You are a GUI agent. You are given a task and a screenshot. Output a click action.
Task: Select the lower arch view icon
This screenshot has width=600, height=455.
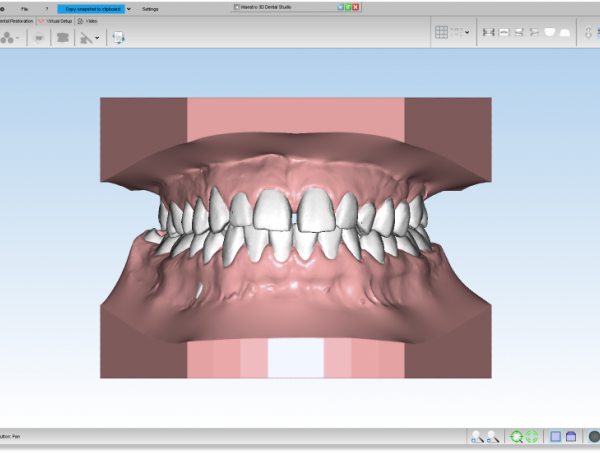(564, 33)
